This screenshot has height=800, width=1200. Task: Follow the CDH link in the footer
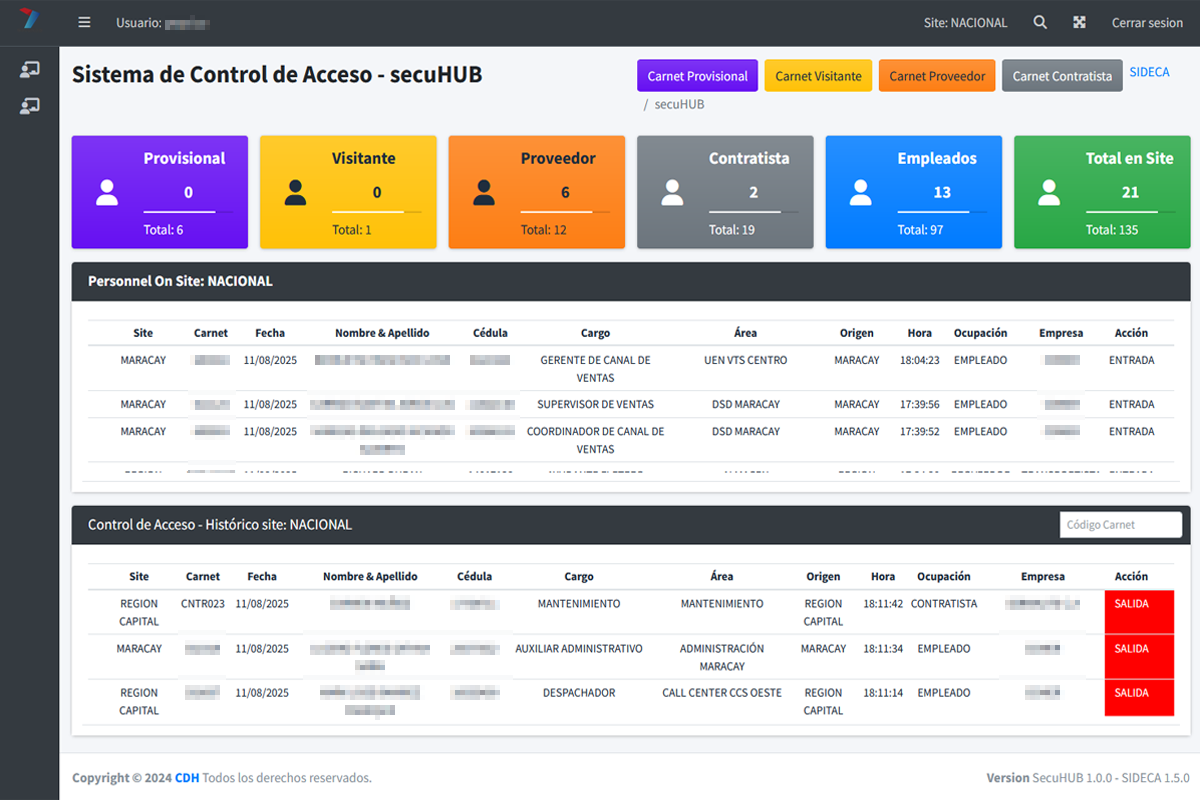coord(187,778)
